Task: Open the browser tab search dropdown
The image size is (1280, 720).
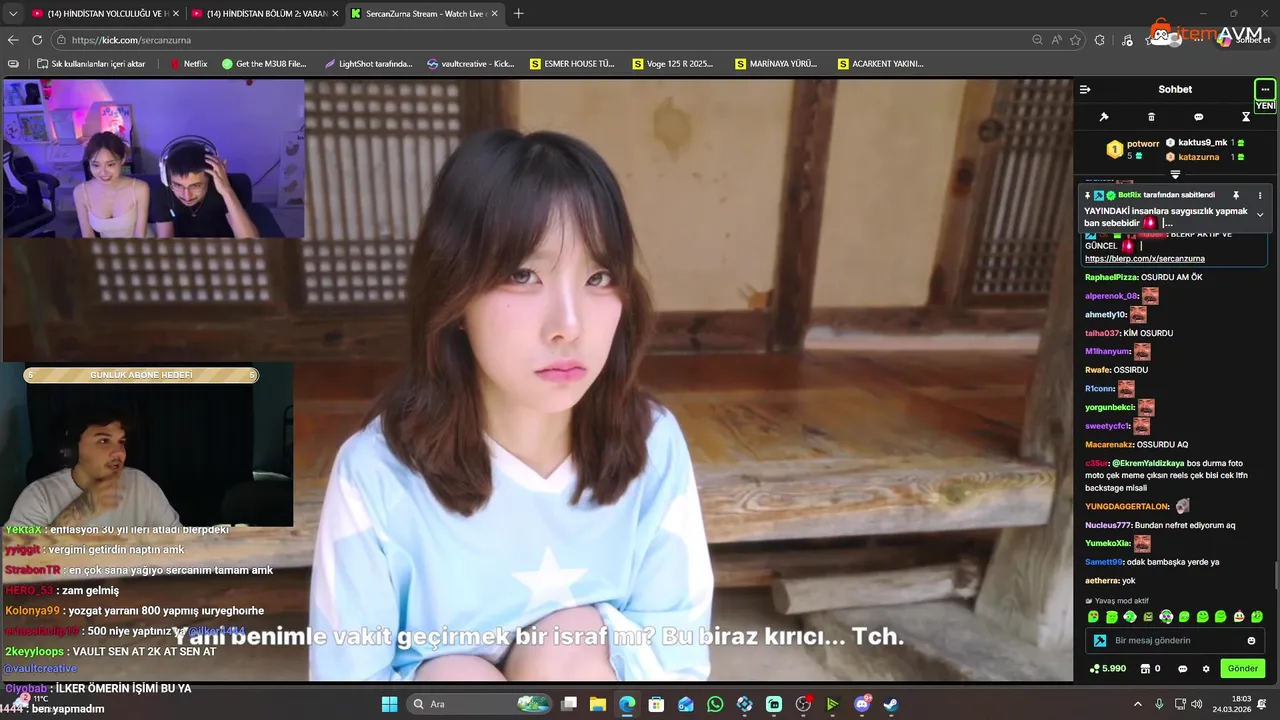Action: [12, 13]
